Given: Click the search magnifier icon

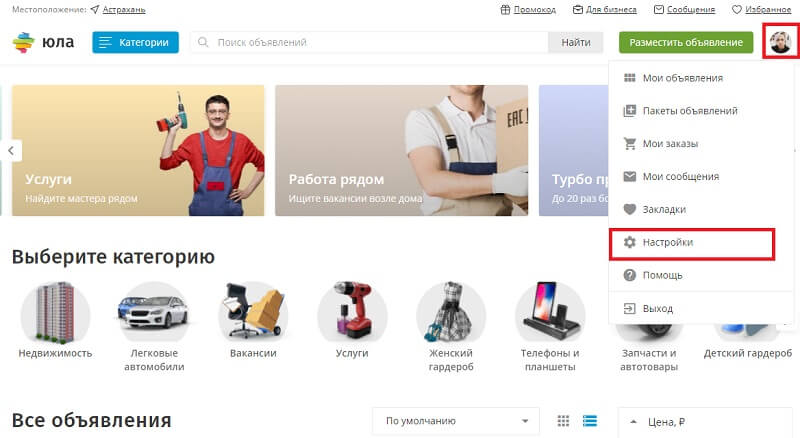Looking at the screenshot, I should pos(203,42).
